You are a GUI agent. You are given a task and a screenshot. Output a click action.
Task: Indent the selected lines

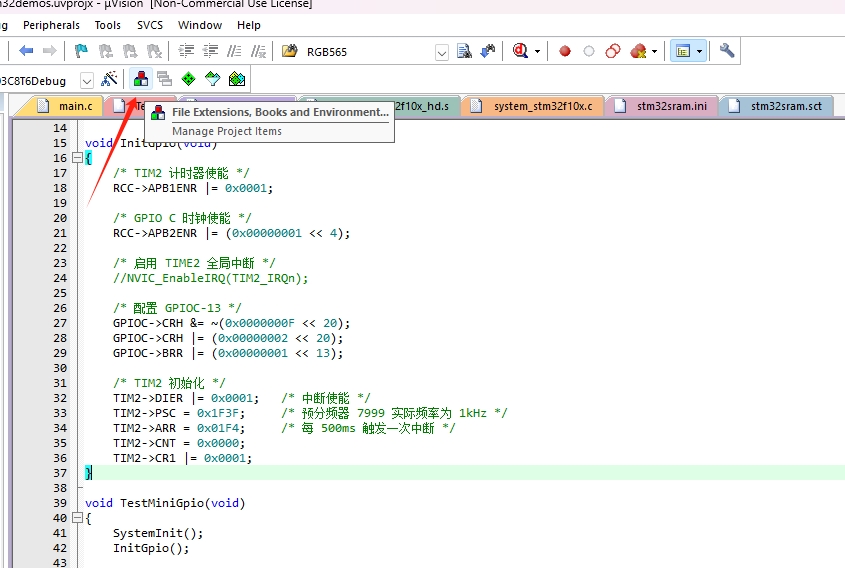pyautogui.click(x=186, y=51)
